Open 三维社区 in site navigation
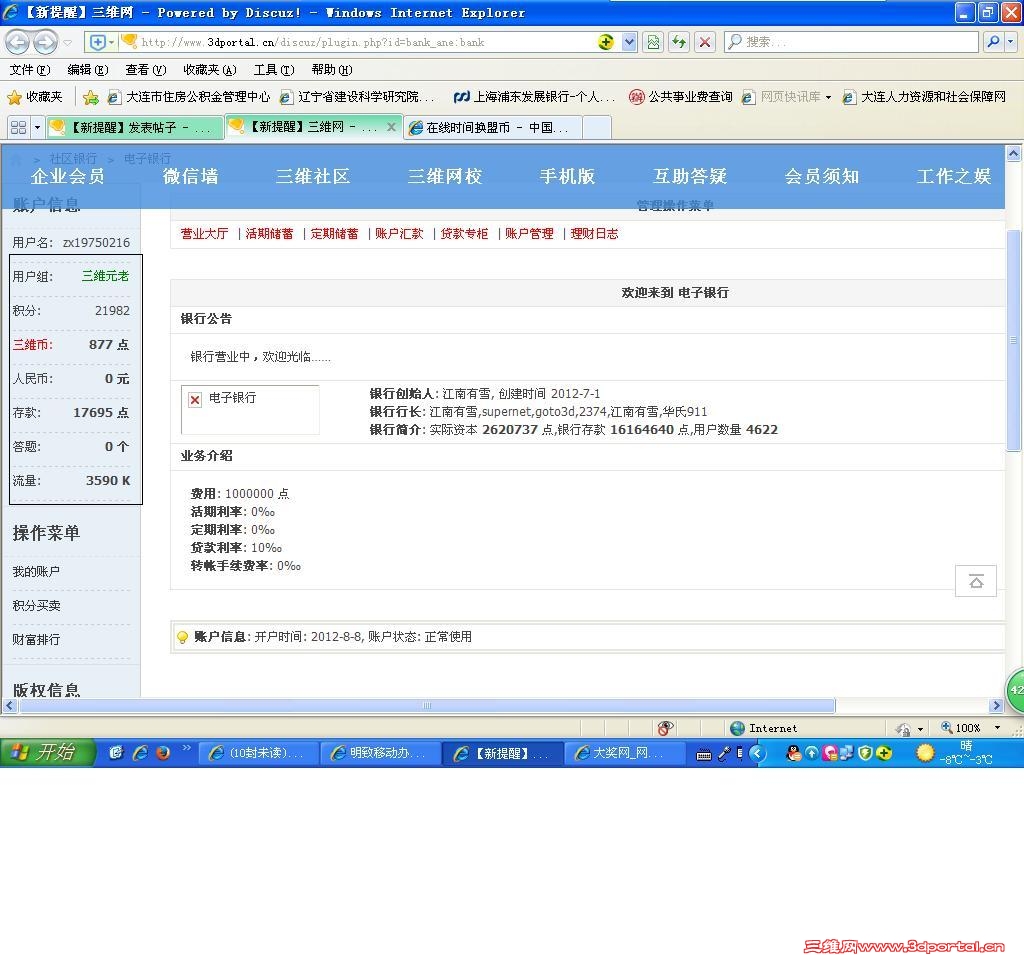This screenshot has height=960, width=1024. [x=313, y=176]
